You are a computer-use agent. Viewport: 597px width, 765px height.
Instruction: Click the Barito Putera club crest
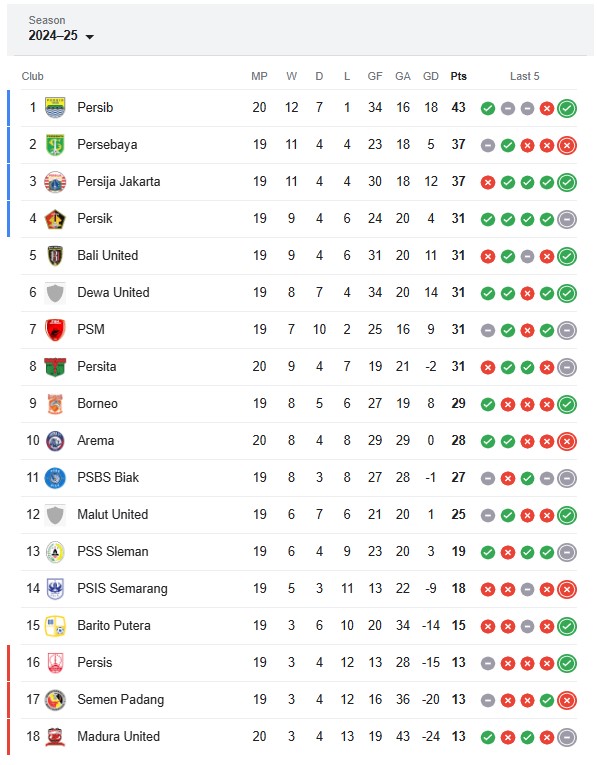coord(55,625)
